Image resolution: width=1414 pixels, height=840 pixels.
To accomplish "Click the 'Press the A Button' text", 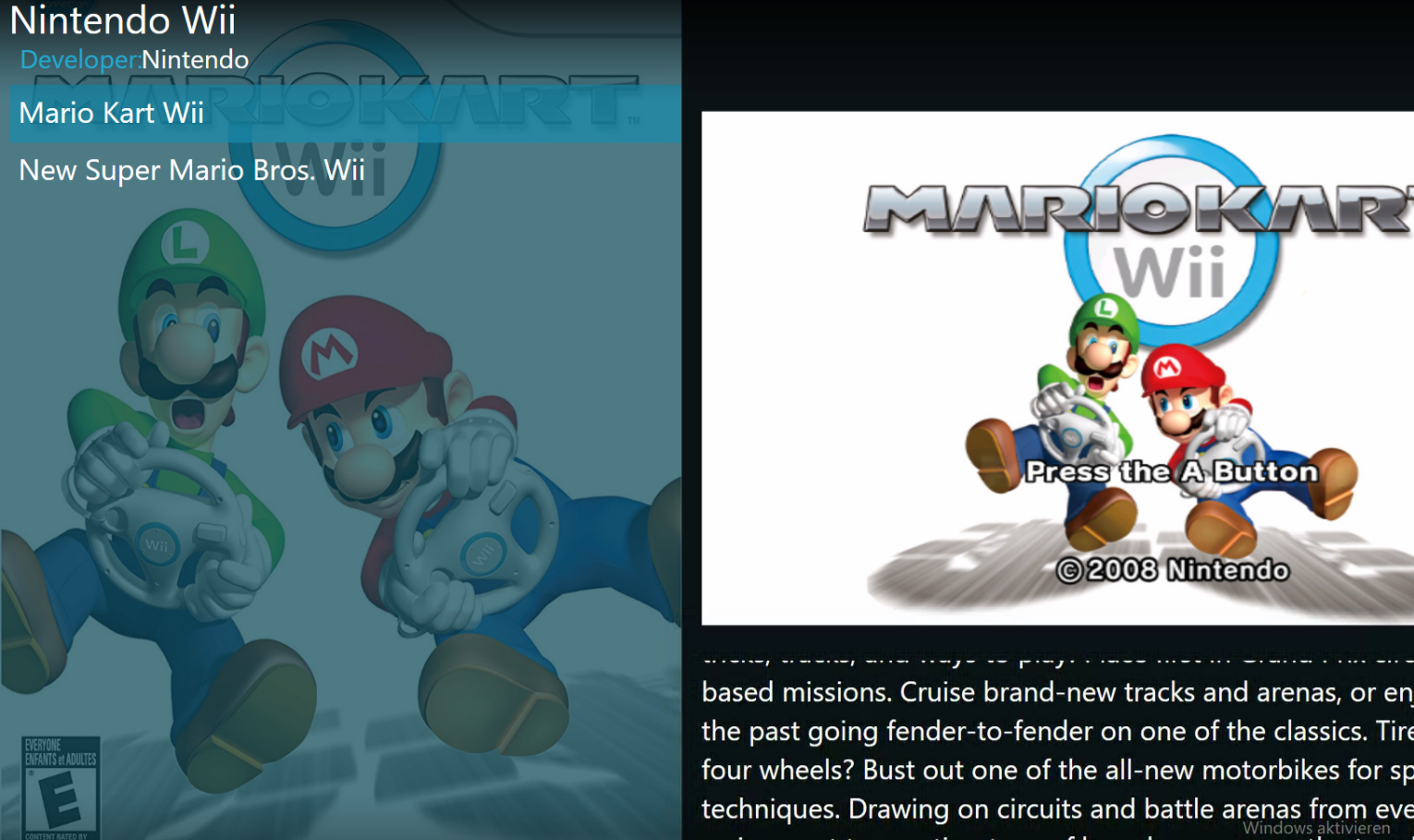I will pos(1172,471).
